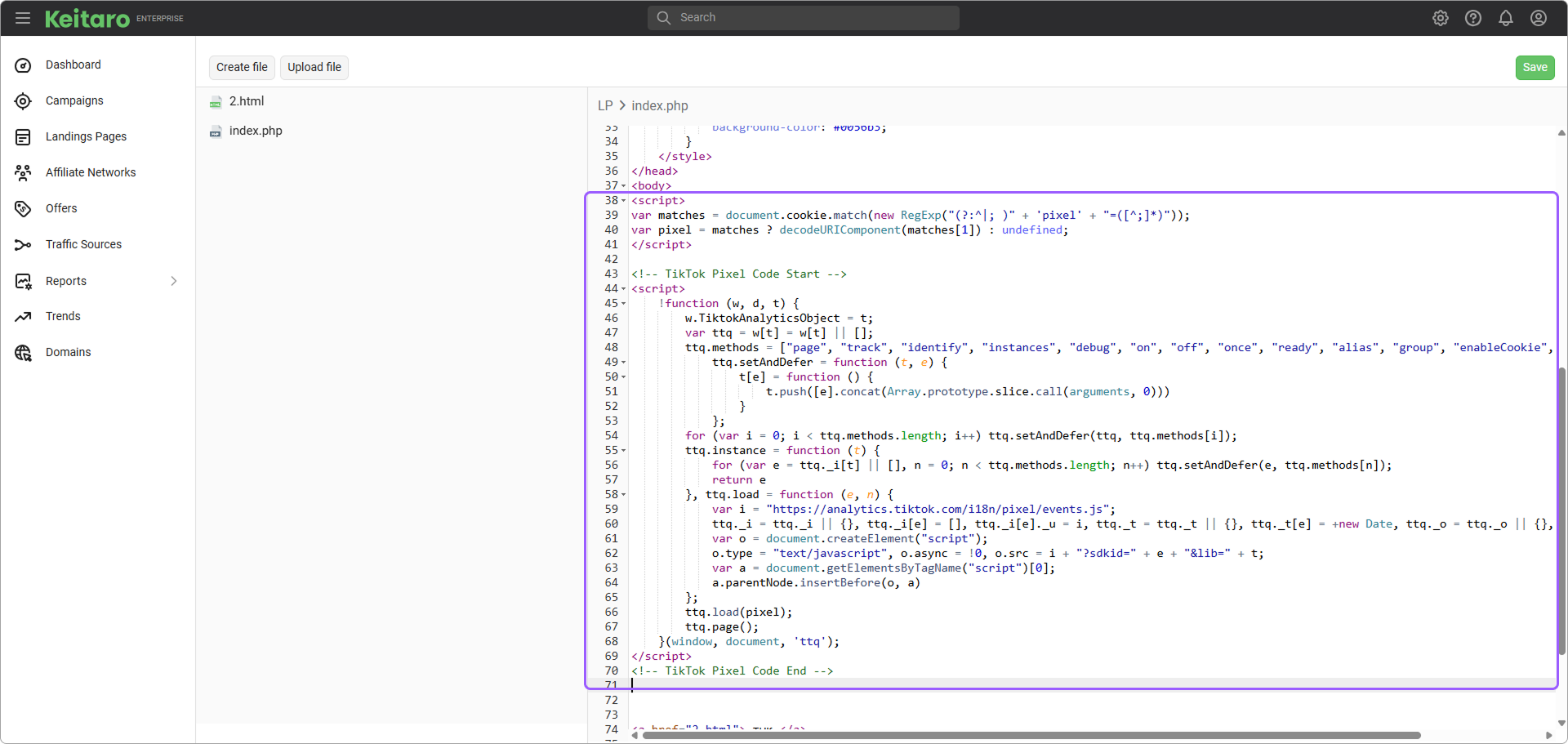Screen dimensions: 1568x744
Task: Collapse ttq.instance fold at line 55
Action: tap(624, 451)
